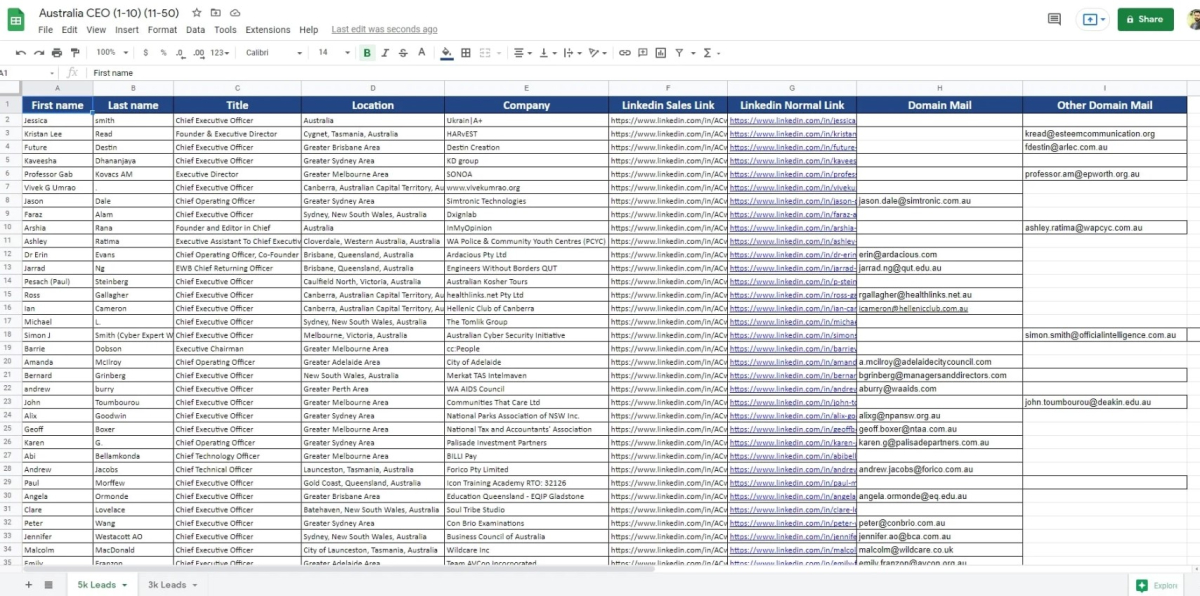Screen dimensions: 1200x596
Task: Toggle strikethrough formatting
Action: (x=403, y=52)
